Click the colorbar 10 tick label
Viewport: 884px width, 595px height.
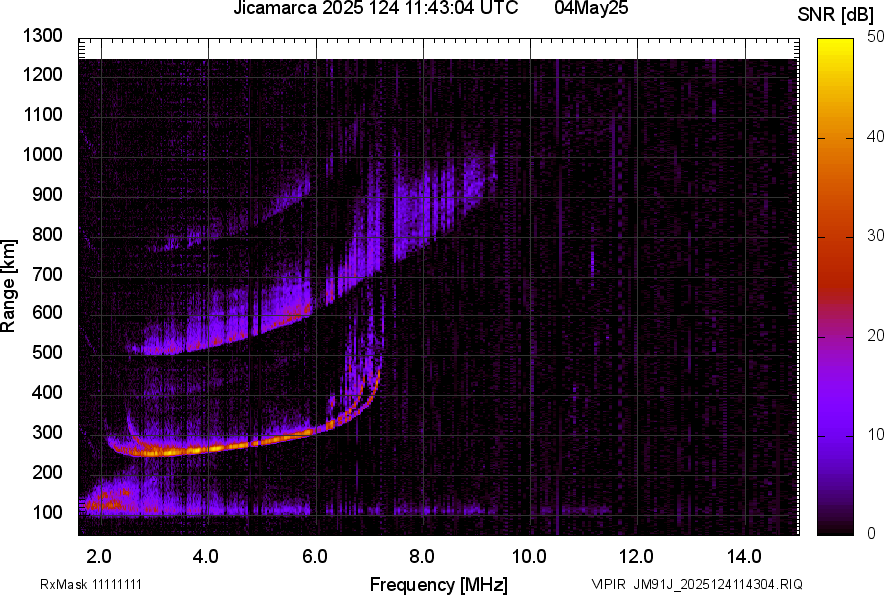[876, 434]
